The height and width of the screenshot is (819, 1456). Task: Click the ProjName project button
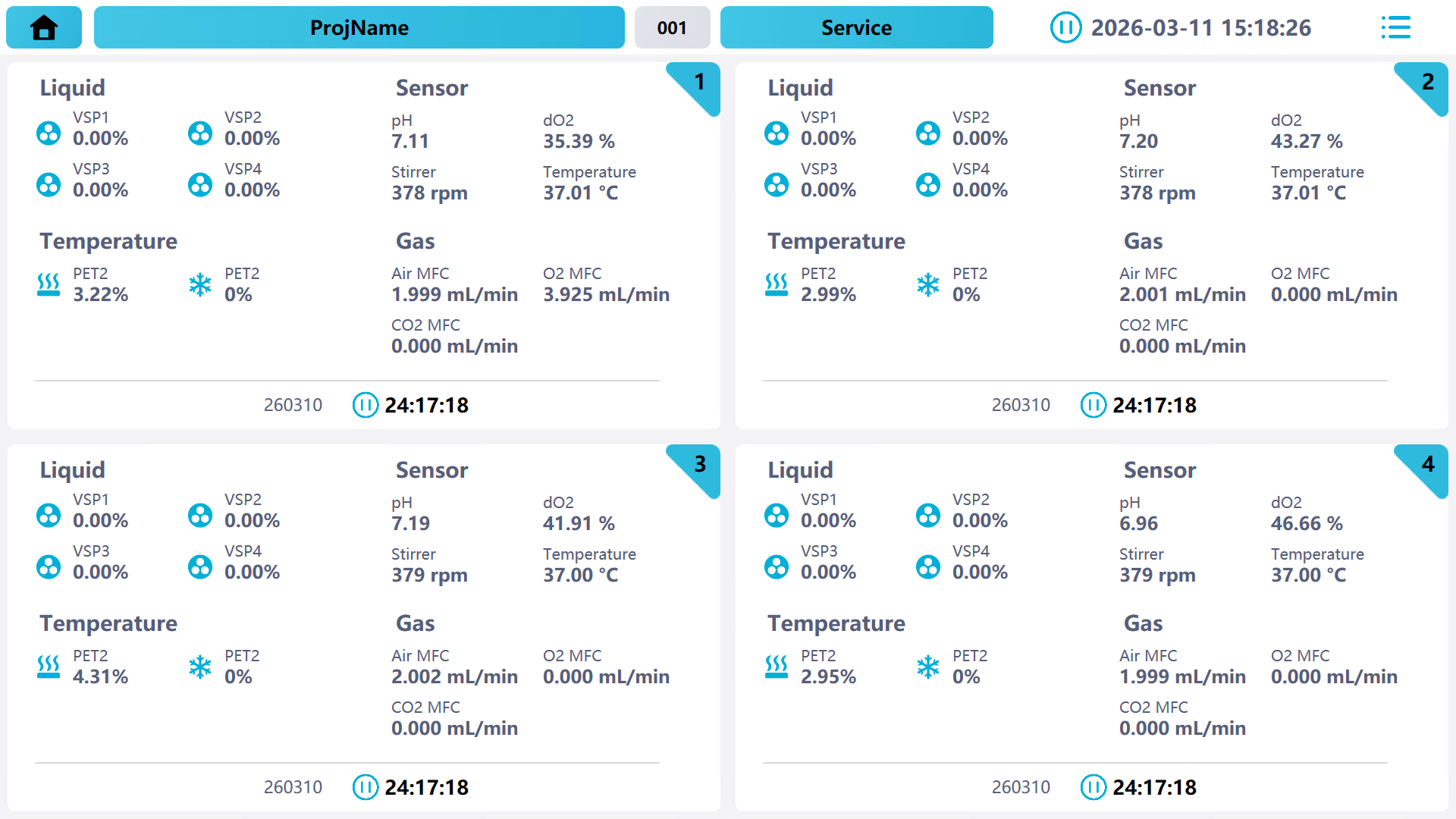(359, 28)
